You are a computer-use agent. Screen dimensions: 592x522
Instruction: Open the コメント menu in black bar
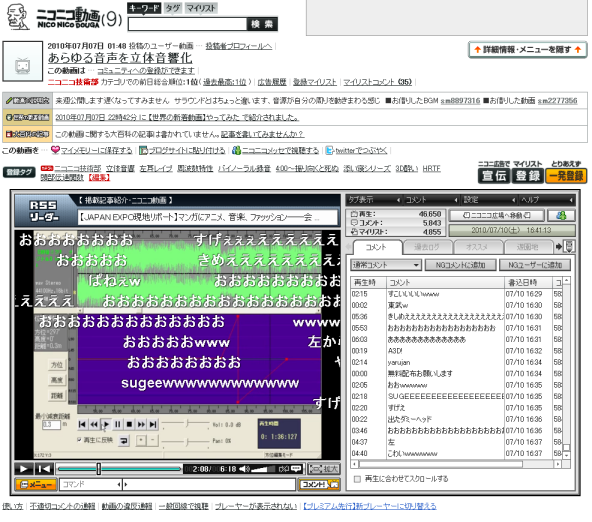click(431, 200)
